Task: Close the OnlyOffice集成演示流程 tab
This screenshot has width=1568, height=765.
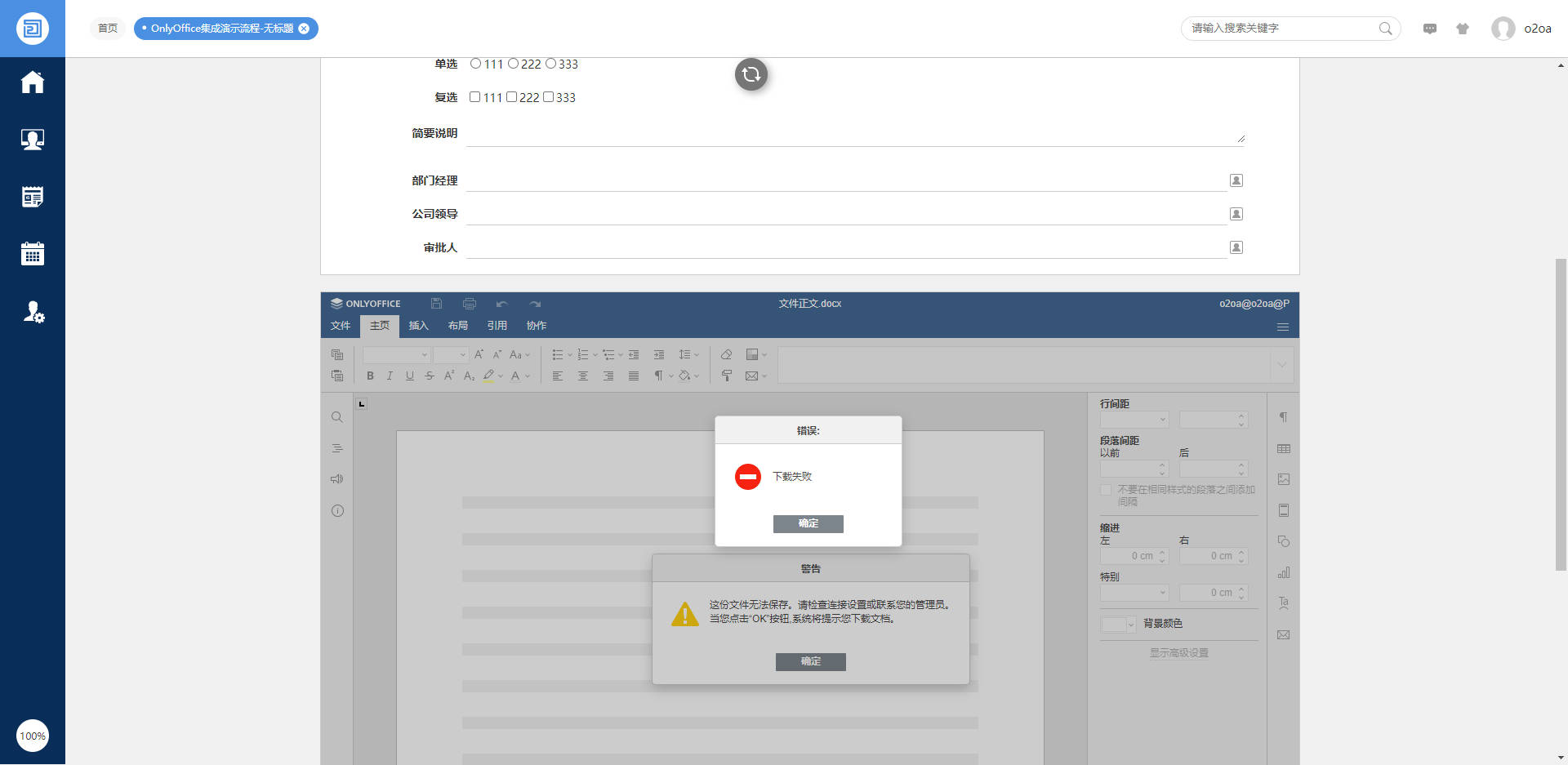Action: 304,29
